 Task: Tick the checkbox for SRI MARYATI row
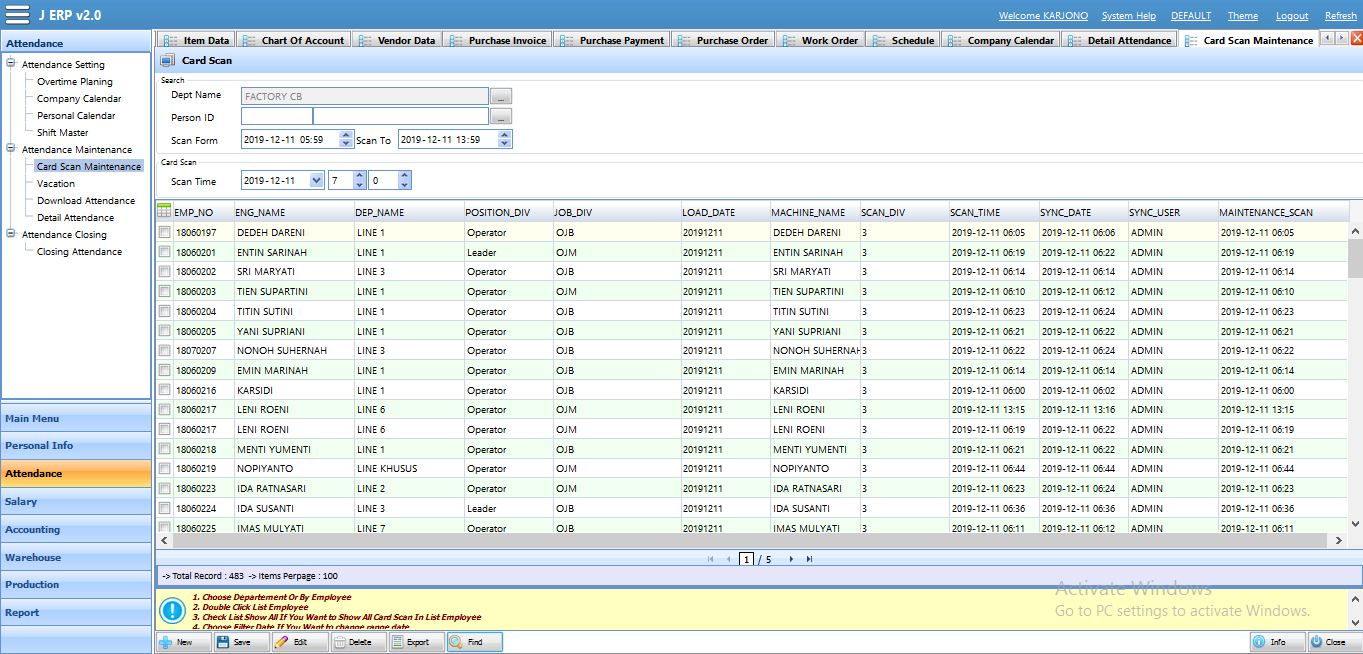pyautogui.click(x=164, y=272)
